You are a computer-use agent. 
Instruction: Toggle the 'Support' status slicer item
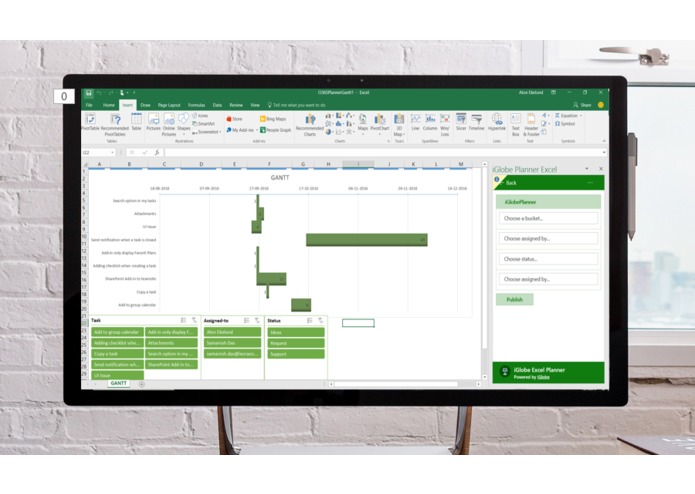[x=296, y=354]
